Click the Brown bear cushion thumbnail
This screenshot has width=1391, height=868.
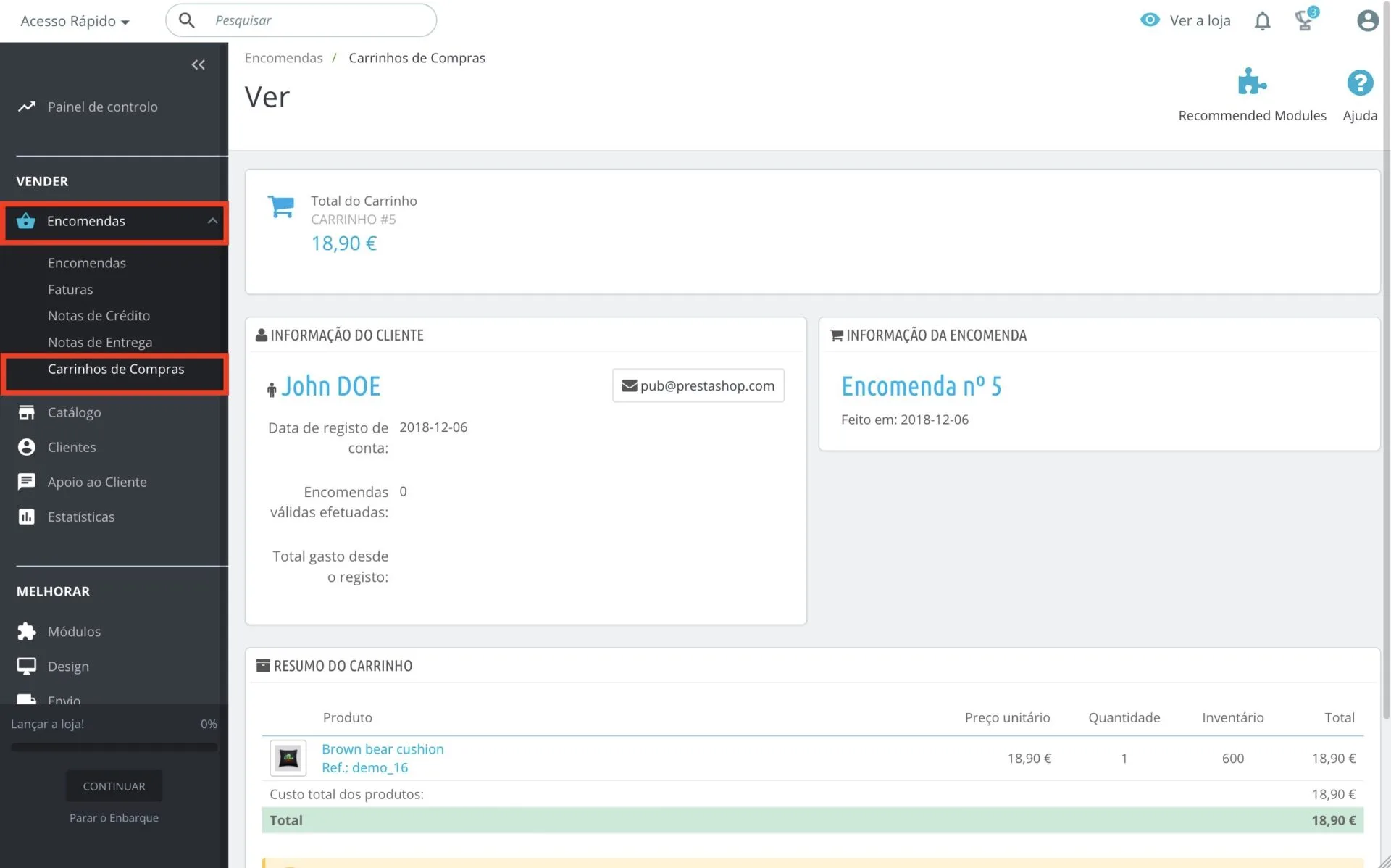click(288, 758)
